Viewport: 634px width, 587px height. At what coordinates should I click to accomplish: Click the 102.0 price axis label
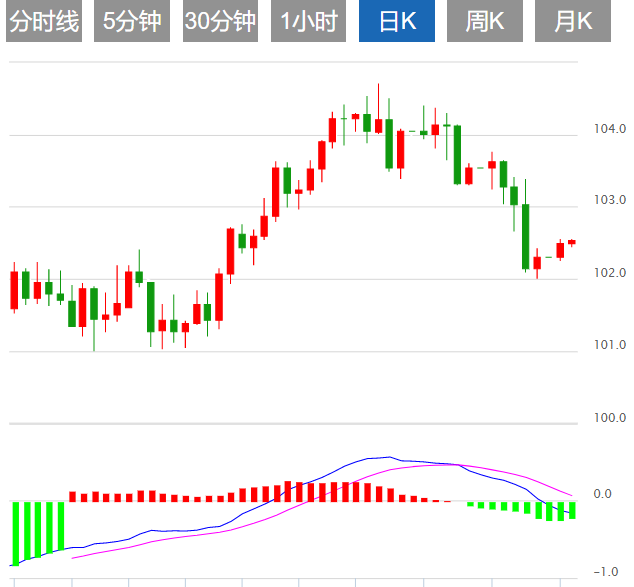point(609,273)
